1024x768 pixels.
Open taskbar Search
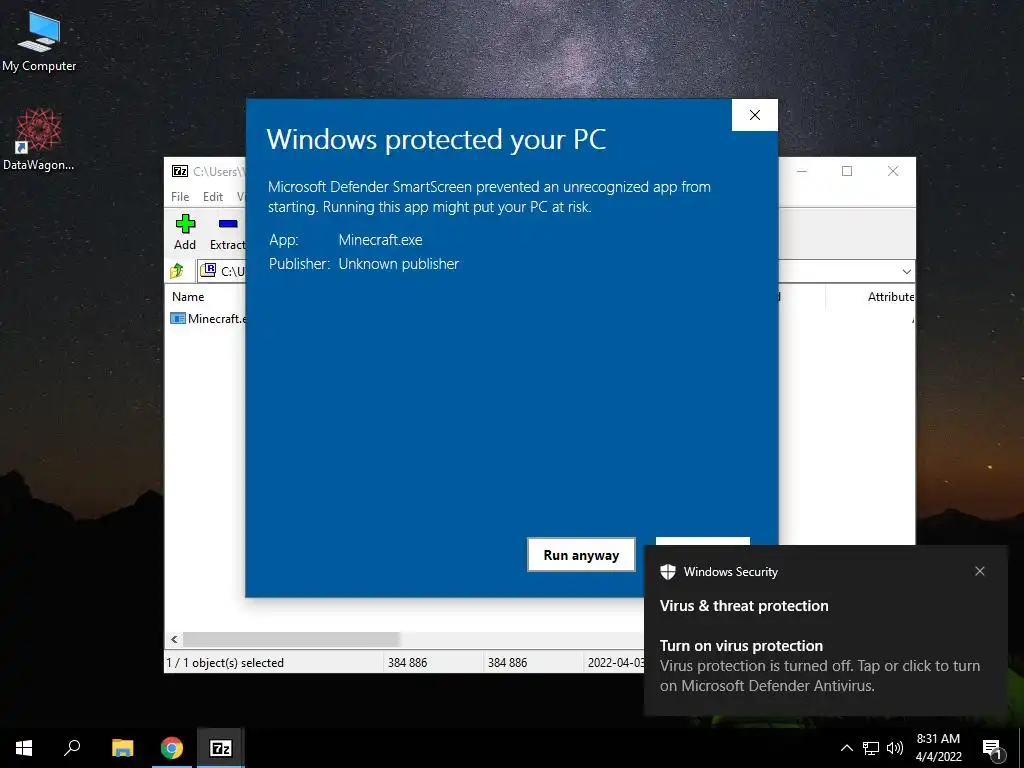click(x=72, y=748)
